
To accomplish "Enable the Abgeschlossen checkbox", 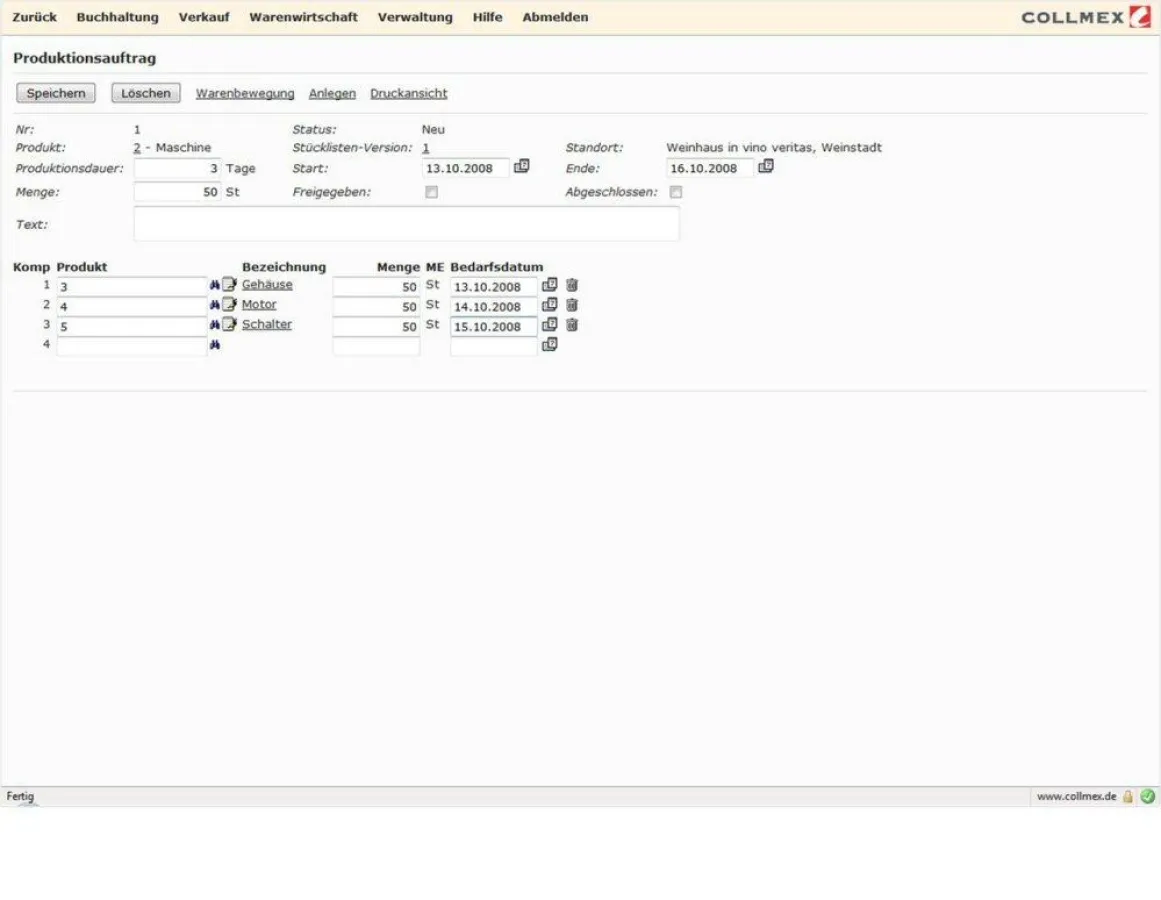I will (676, 192).
